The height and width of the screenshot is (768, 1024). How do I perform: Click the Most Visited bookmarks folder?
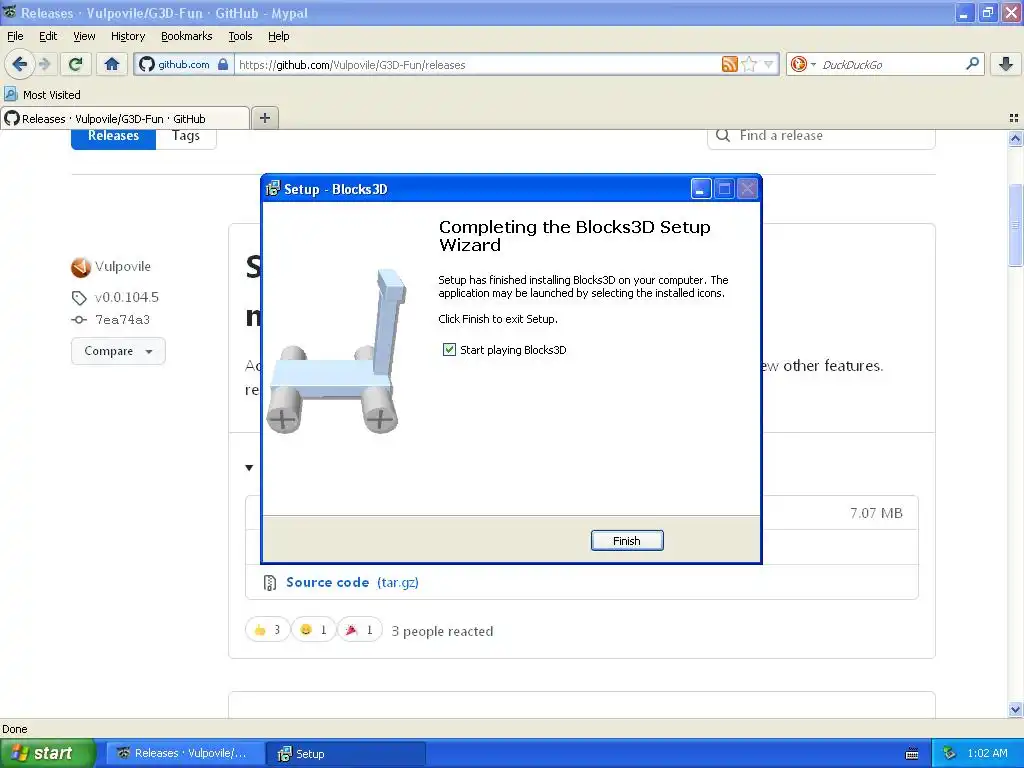click(x=42, y=95)
